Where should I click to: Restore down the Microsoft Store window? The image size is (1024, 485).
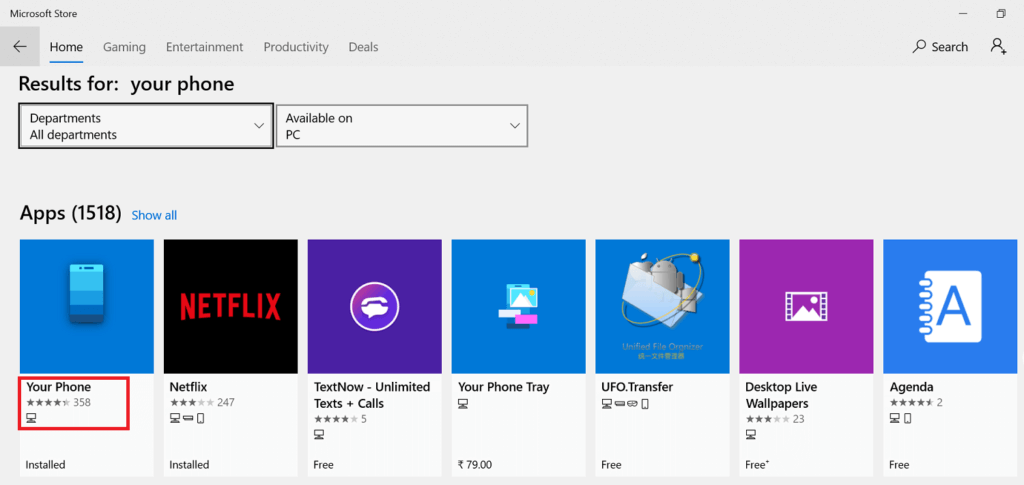1000,13
